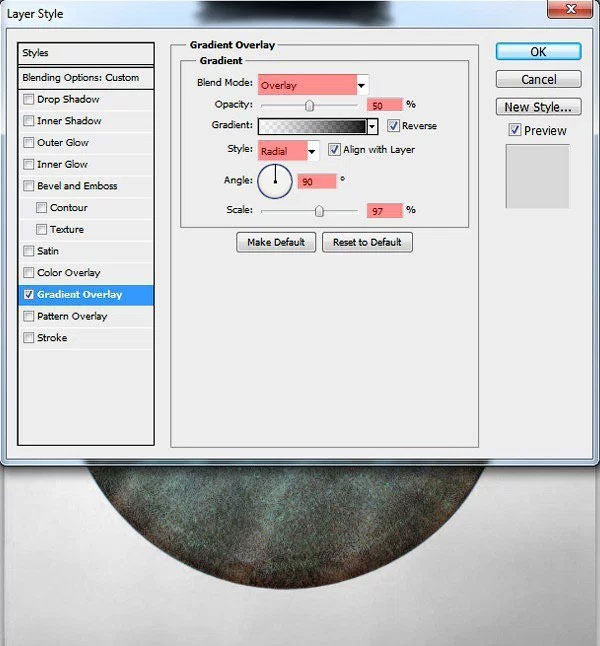Screen dimensions: 600x646
Task: Uncheck the Reverse gradient checkbox
Action: pyautogui.click(x=394, y=126)
